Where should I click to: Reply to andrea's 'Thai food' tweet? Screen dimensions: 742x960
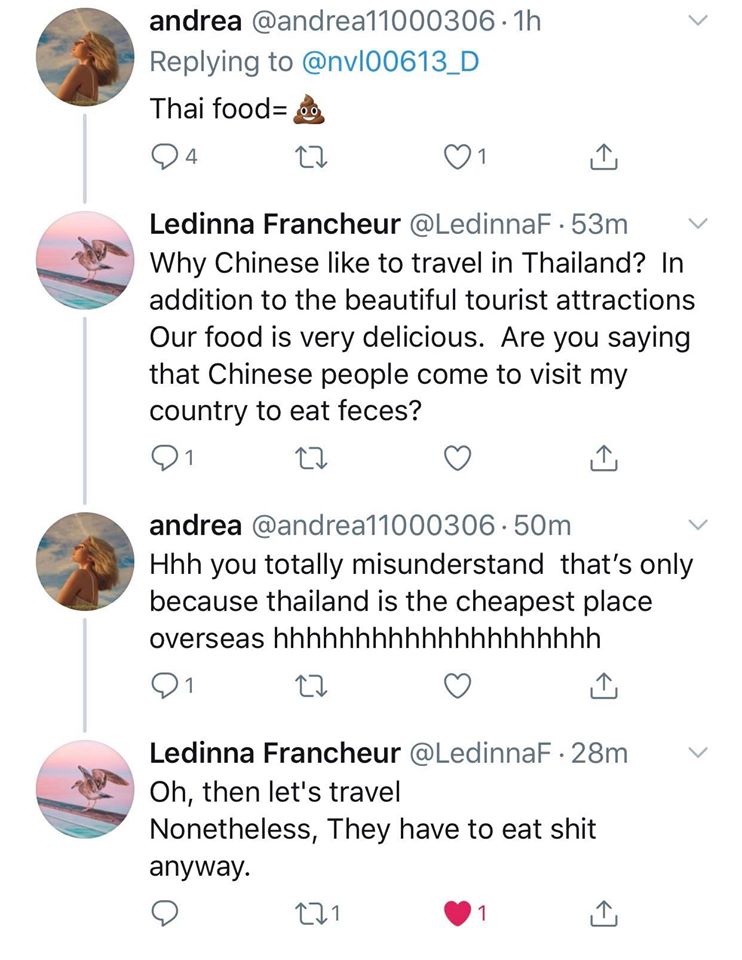[x=163, y=156]
